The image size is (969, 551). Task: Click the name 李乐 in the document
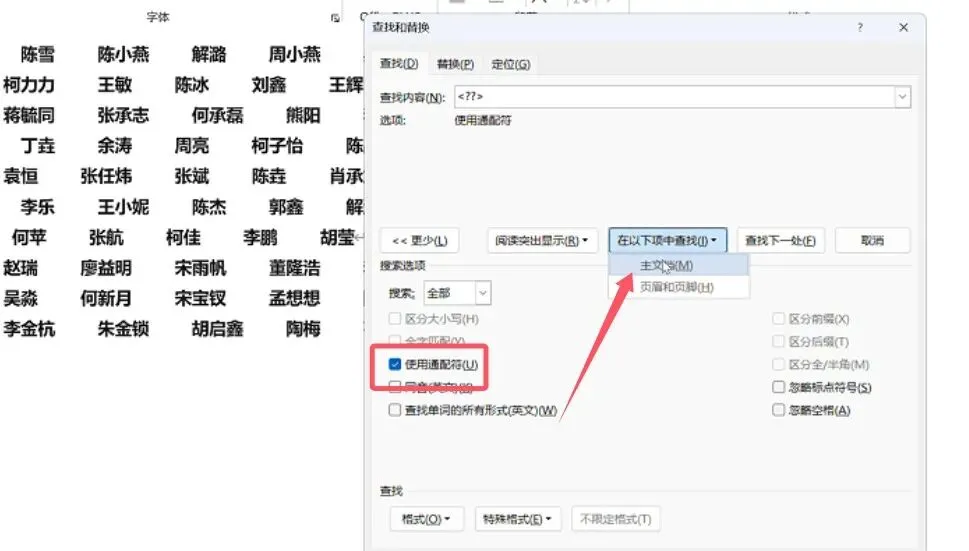(x=38, y=207)
